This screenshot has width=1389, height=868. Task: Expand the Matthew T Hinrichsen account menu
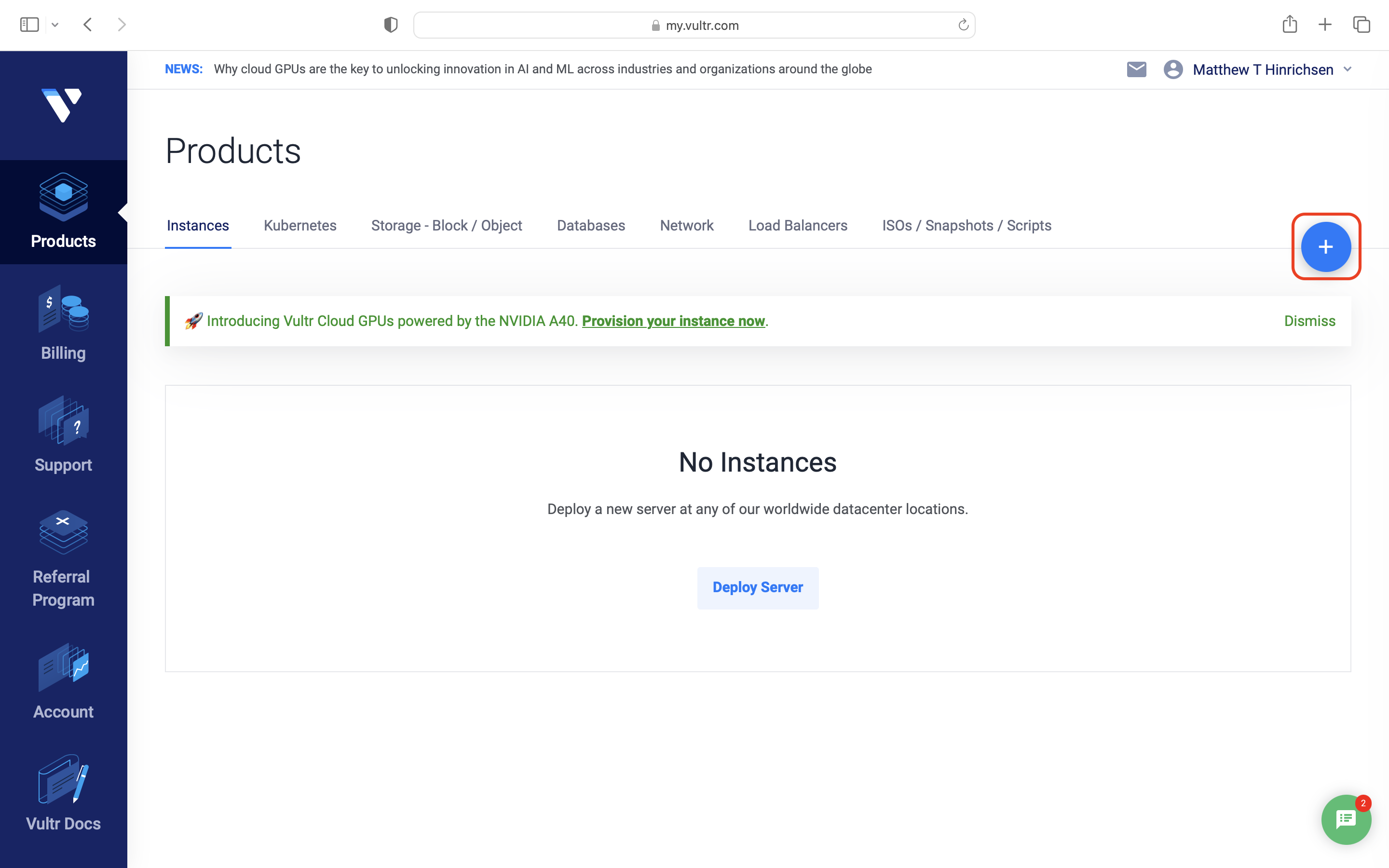coord(1262,69)
